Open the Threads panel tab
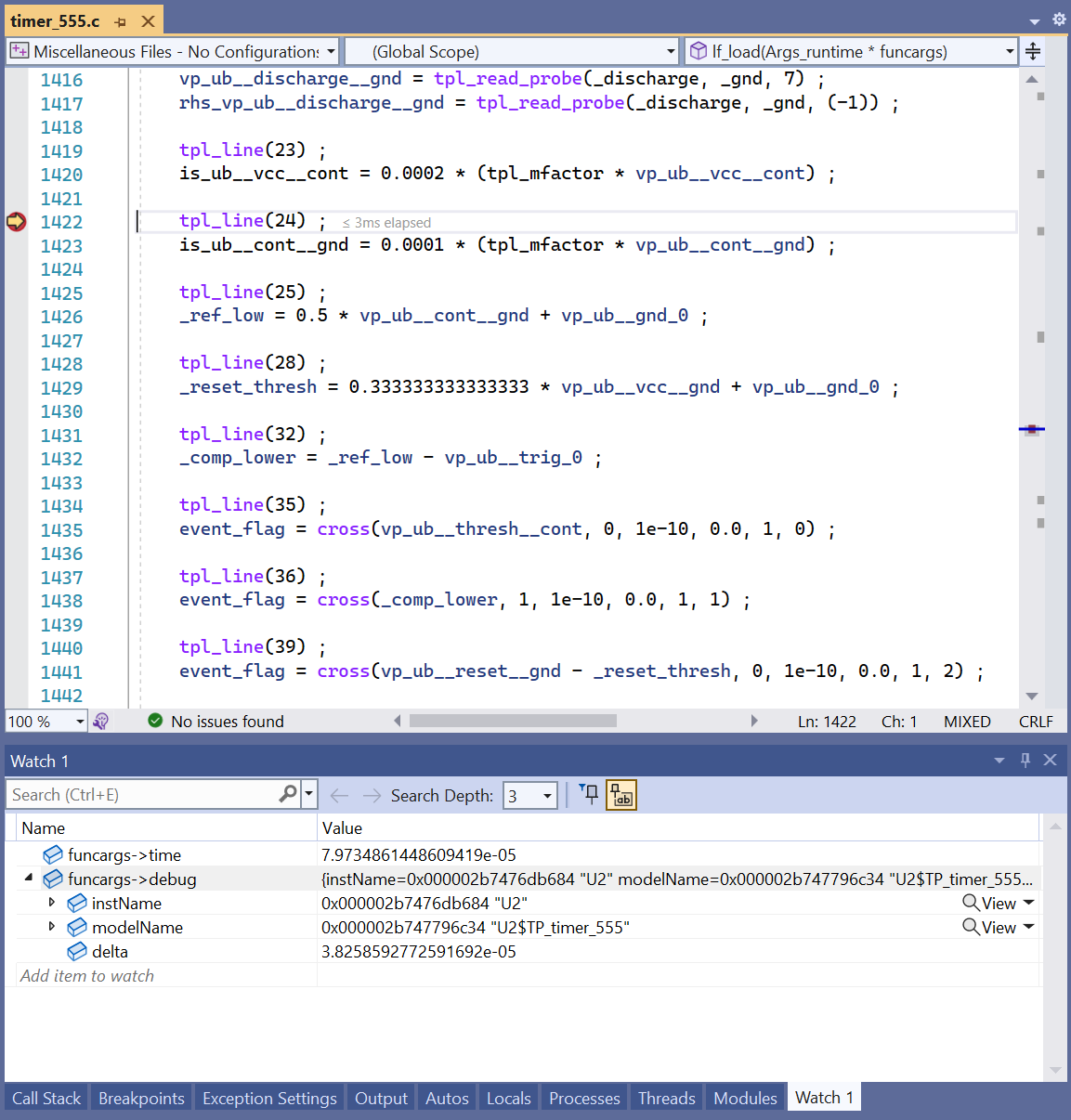 (666, 1097)
